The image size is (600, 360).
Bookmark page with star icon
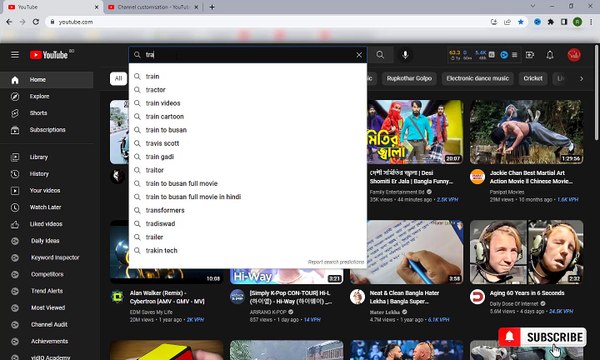pyautogui.click(x=521, y=22)
